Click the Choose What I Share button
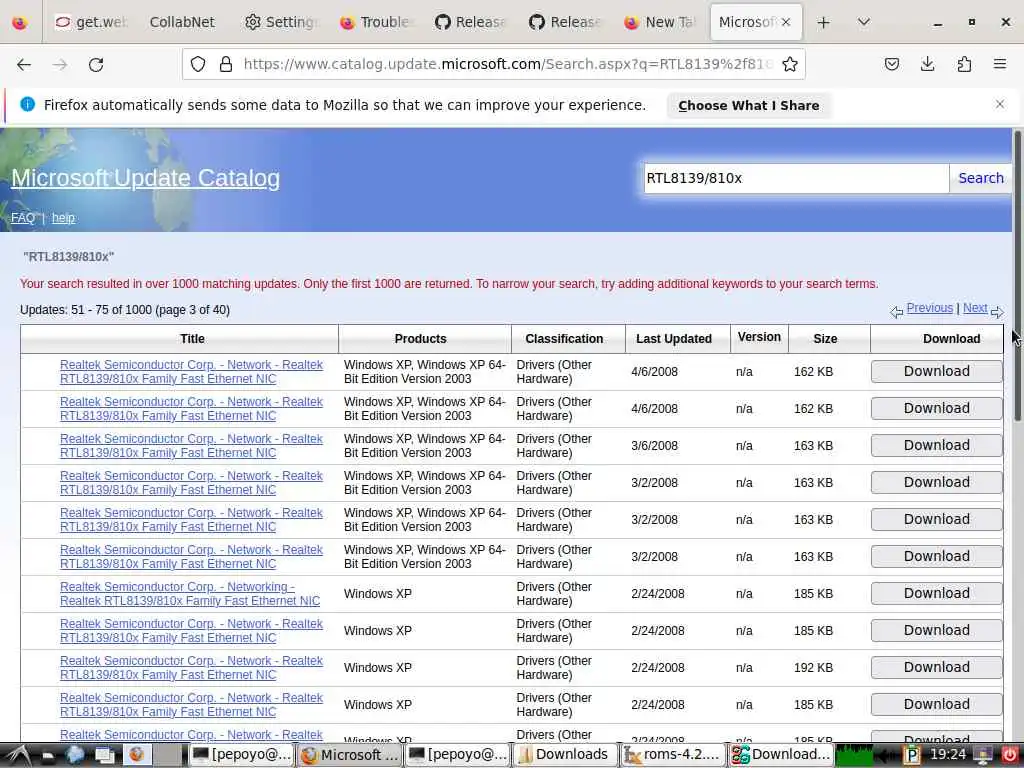The image size is (1024, 768). point(748,105)
